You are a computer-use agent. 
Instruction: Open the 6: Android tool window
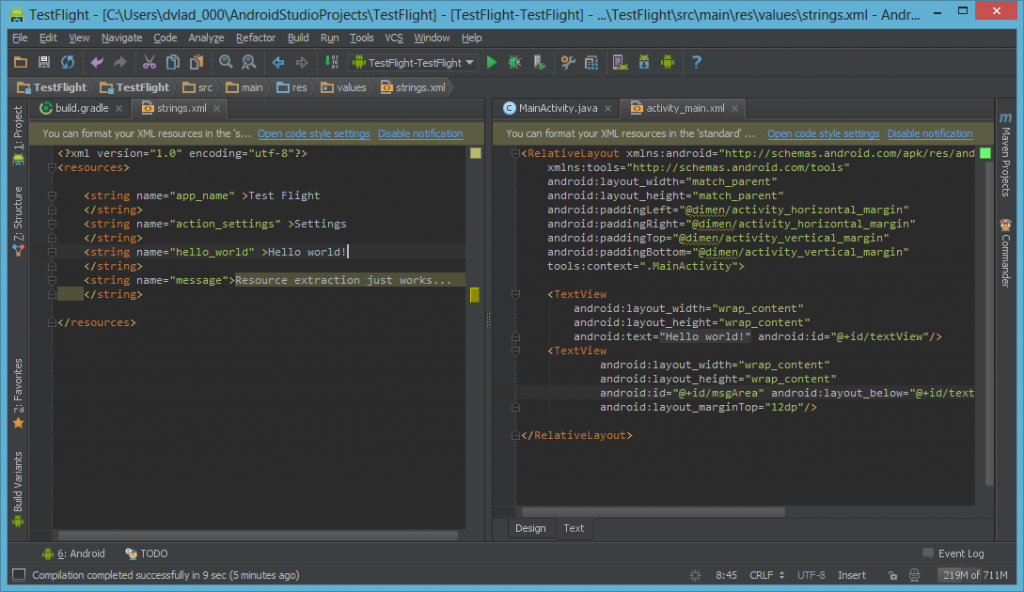click(x=73, y=553)
